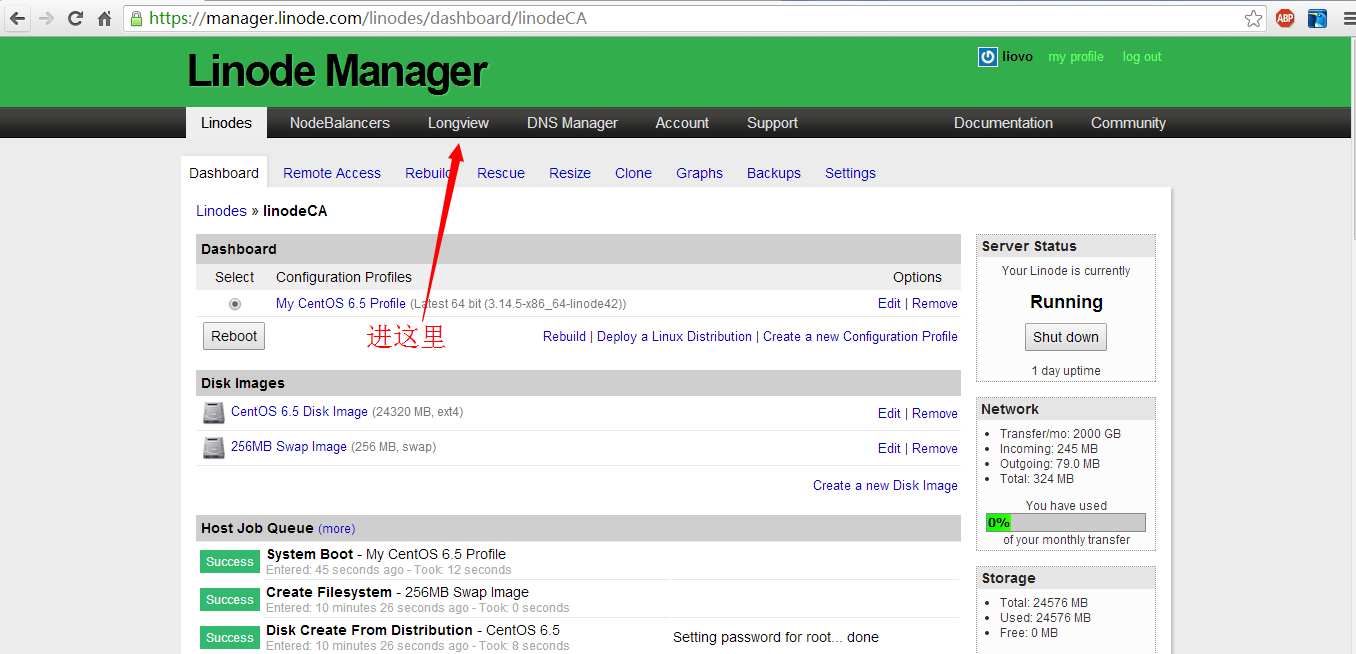Click the Deploy a Linux Distribution link

674,337
